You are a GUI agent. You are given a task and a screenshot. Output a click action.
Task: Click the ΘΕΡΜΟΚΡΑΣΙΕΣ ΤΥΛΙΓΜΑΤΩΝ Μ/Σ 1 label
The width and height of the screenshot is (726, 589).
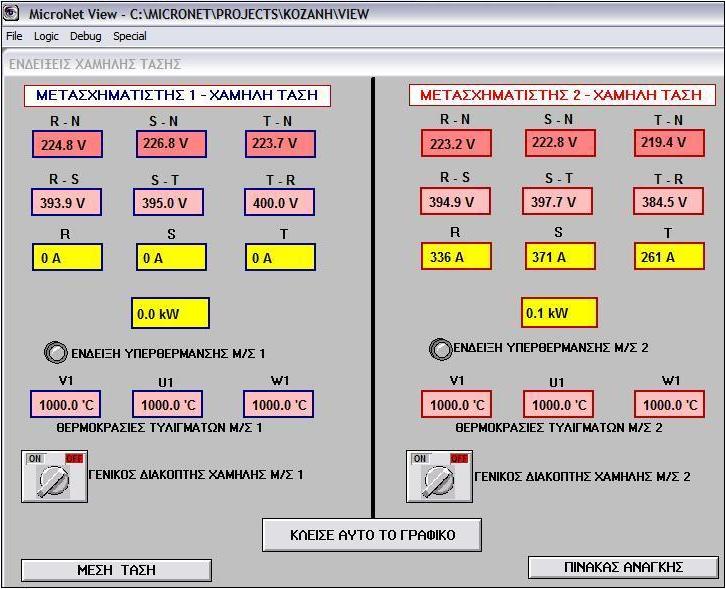tap(159, 427)
